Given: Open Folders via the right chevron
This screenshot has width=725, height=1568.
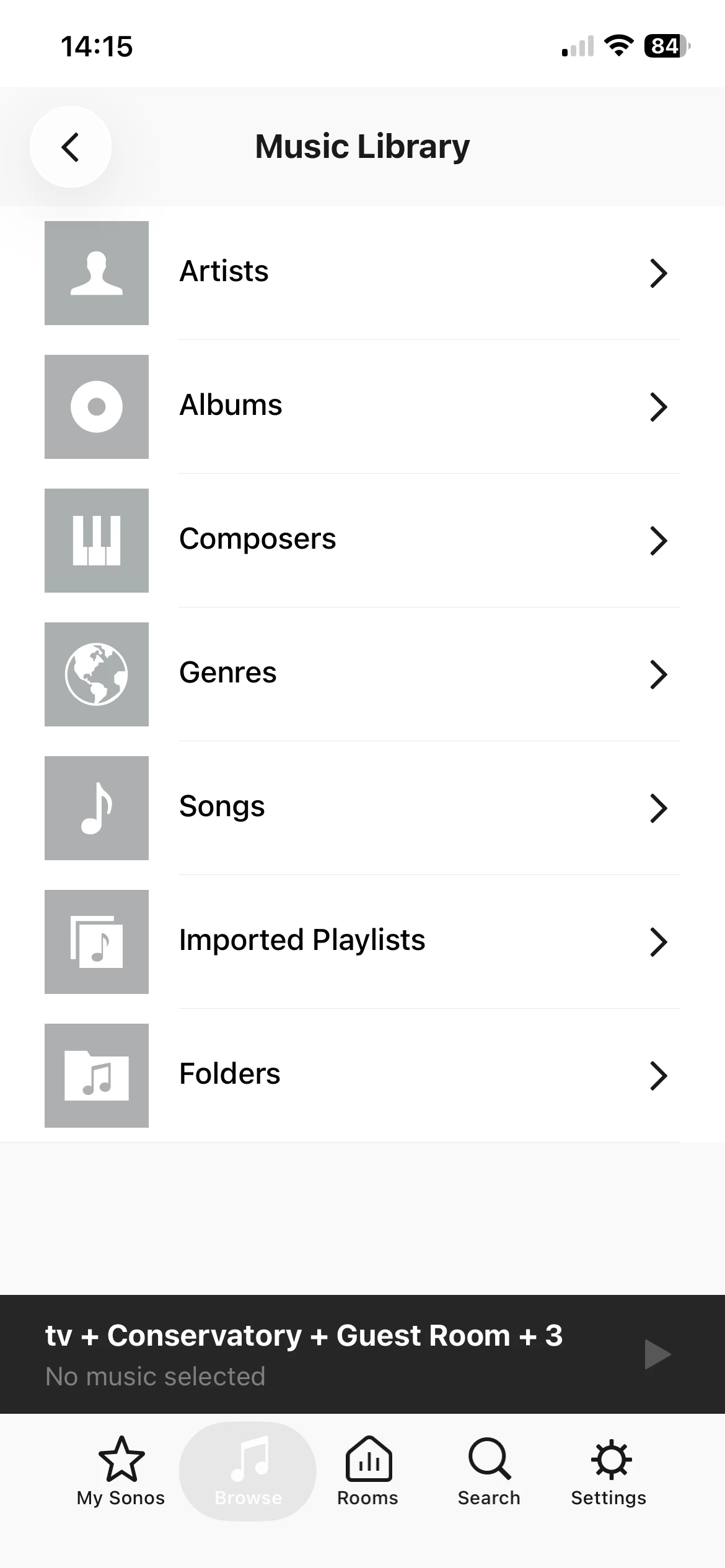Looking at the screenshot, I should 658,1076.
